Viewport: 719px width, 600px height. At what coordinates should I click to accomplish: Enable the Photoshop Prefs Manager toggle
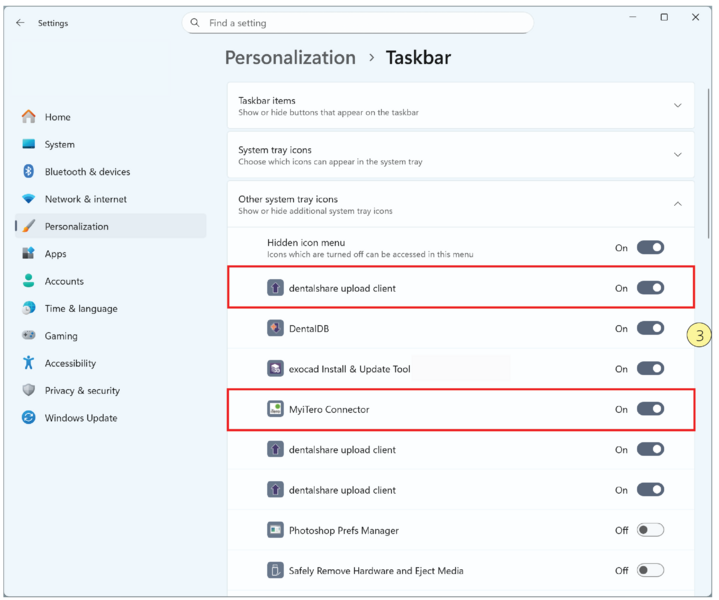point(650,530)
